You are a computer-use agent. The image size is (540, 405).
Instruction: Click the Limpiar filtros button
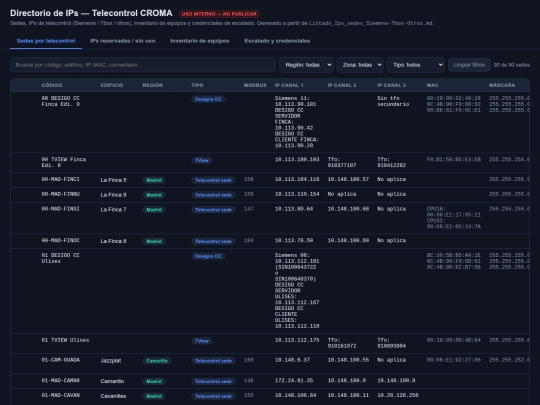(469, 65)
